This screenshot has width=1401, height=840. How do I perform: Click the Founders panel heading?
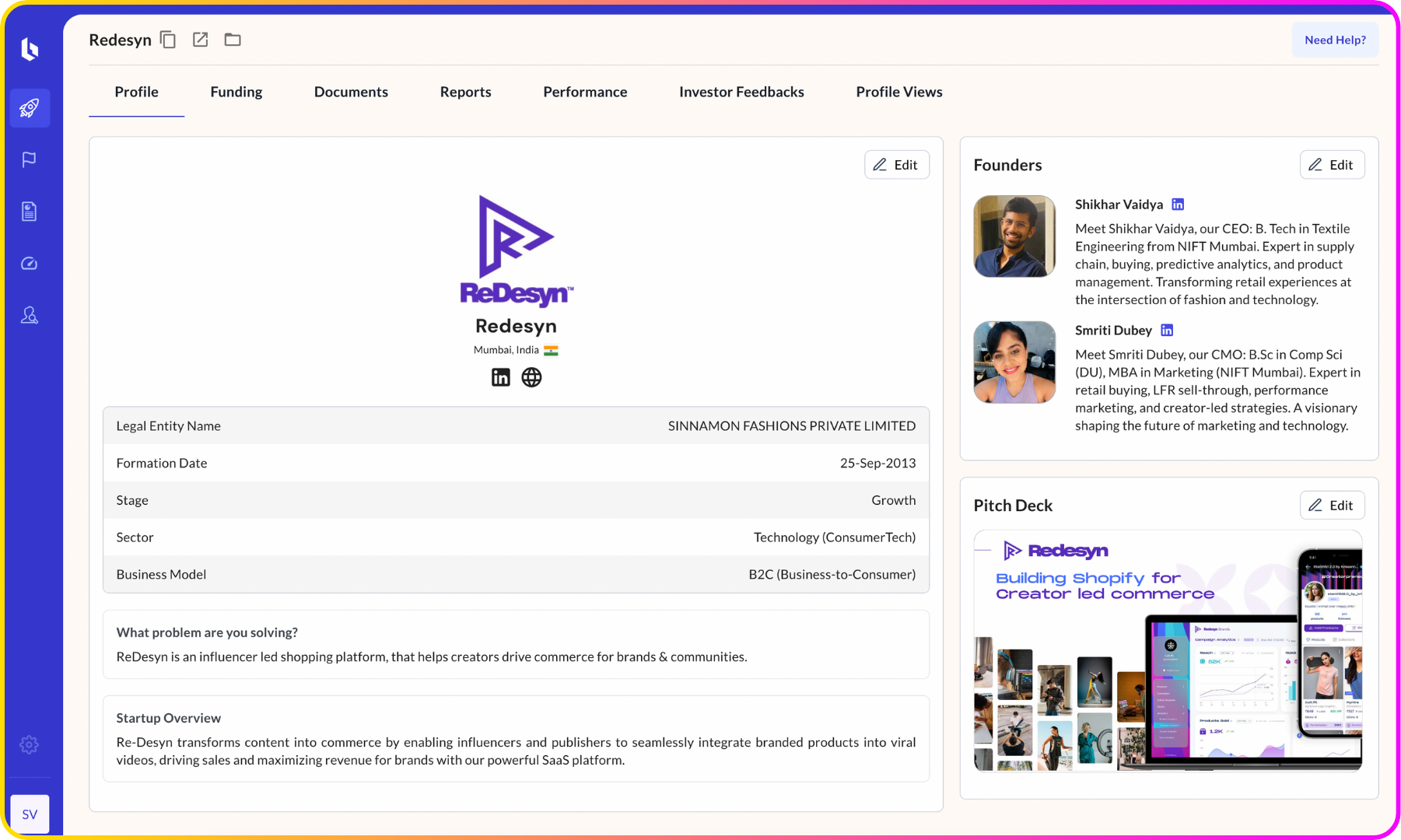pos(1007,165)
